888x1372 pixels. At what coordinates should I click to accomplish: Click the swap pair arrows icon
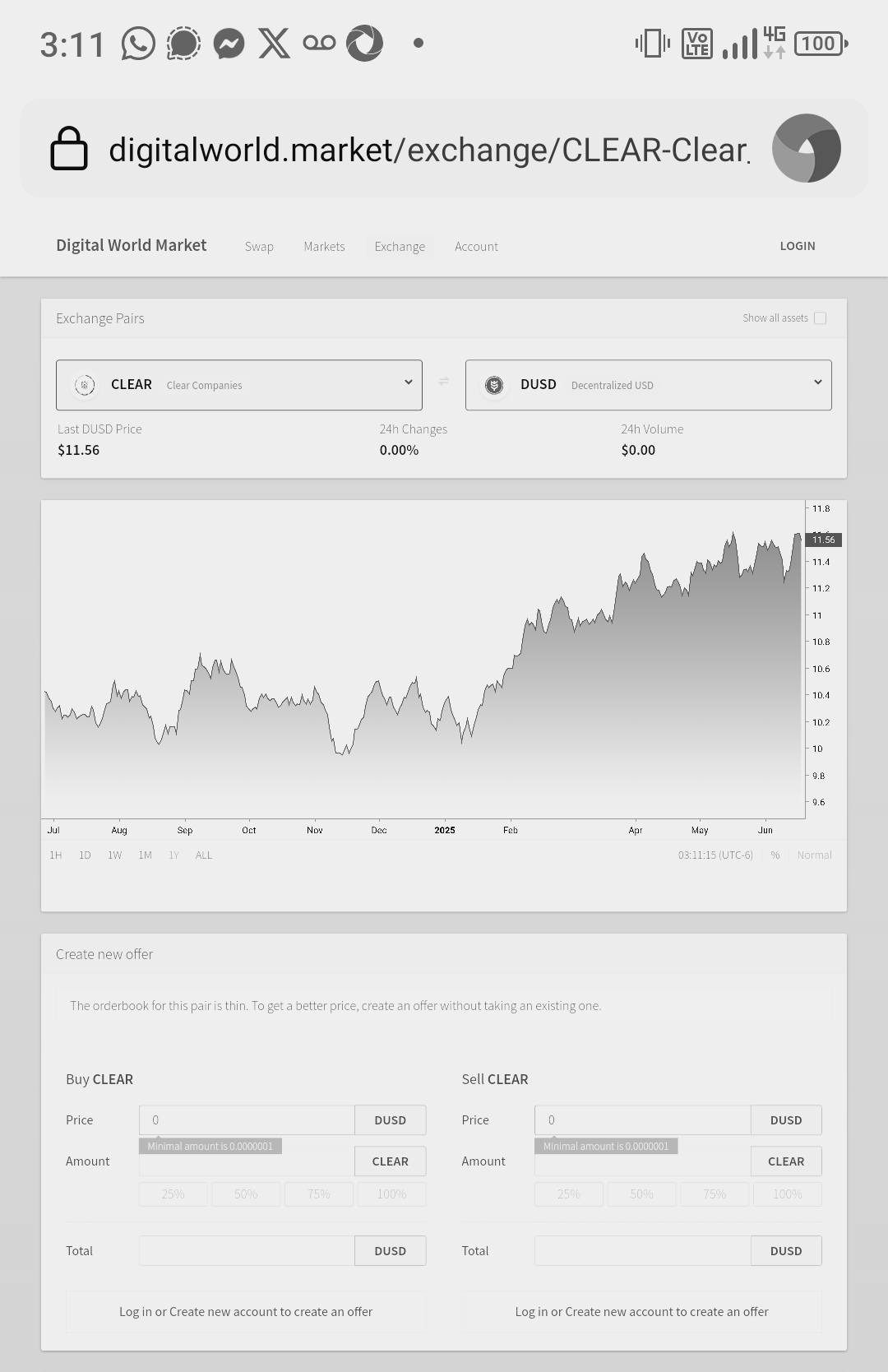coord(443,381)
